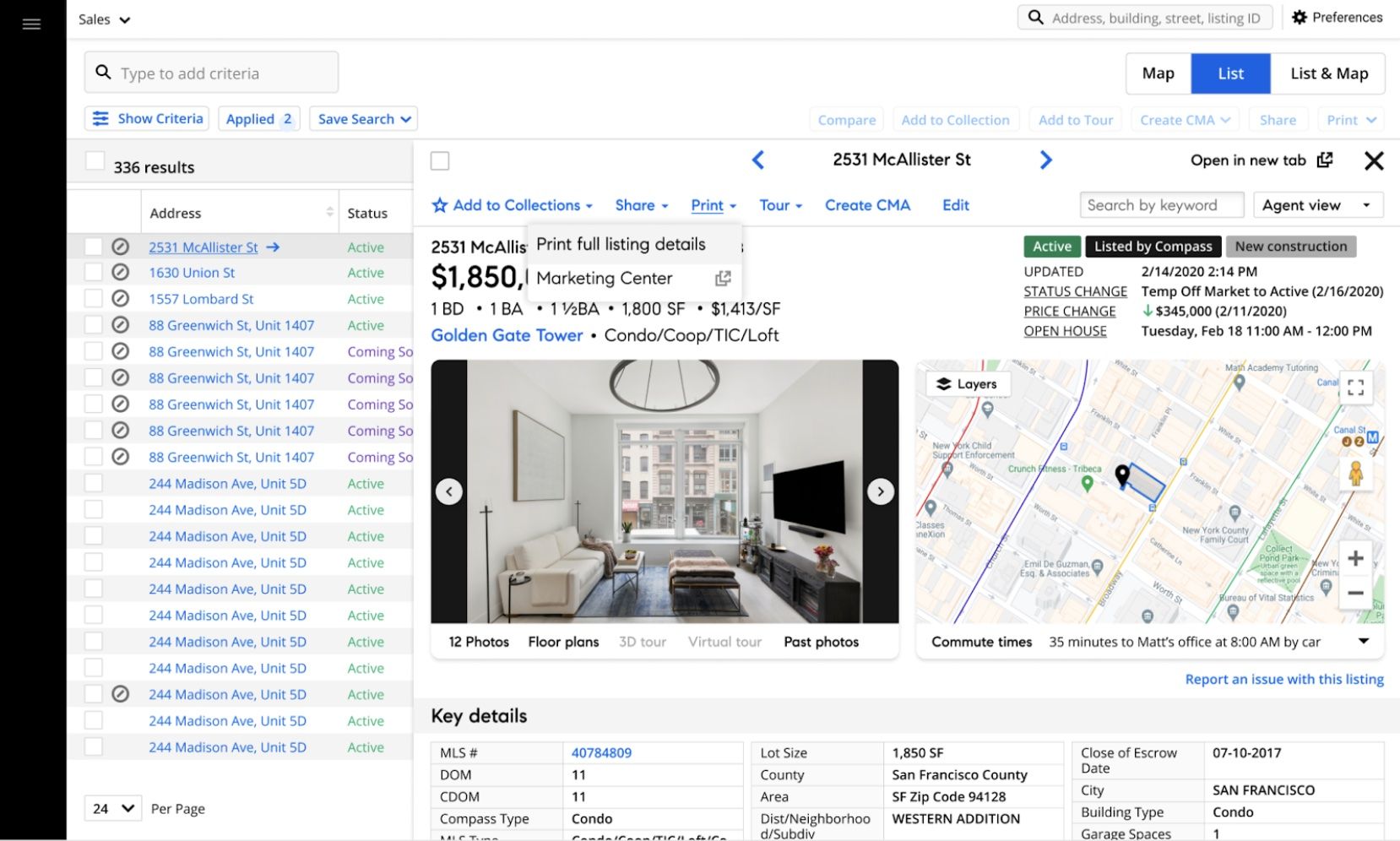Tick checkbox for 1557 Lombard St row
The width and height of the screenshot is (1400, 841).
pos(93,298)
